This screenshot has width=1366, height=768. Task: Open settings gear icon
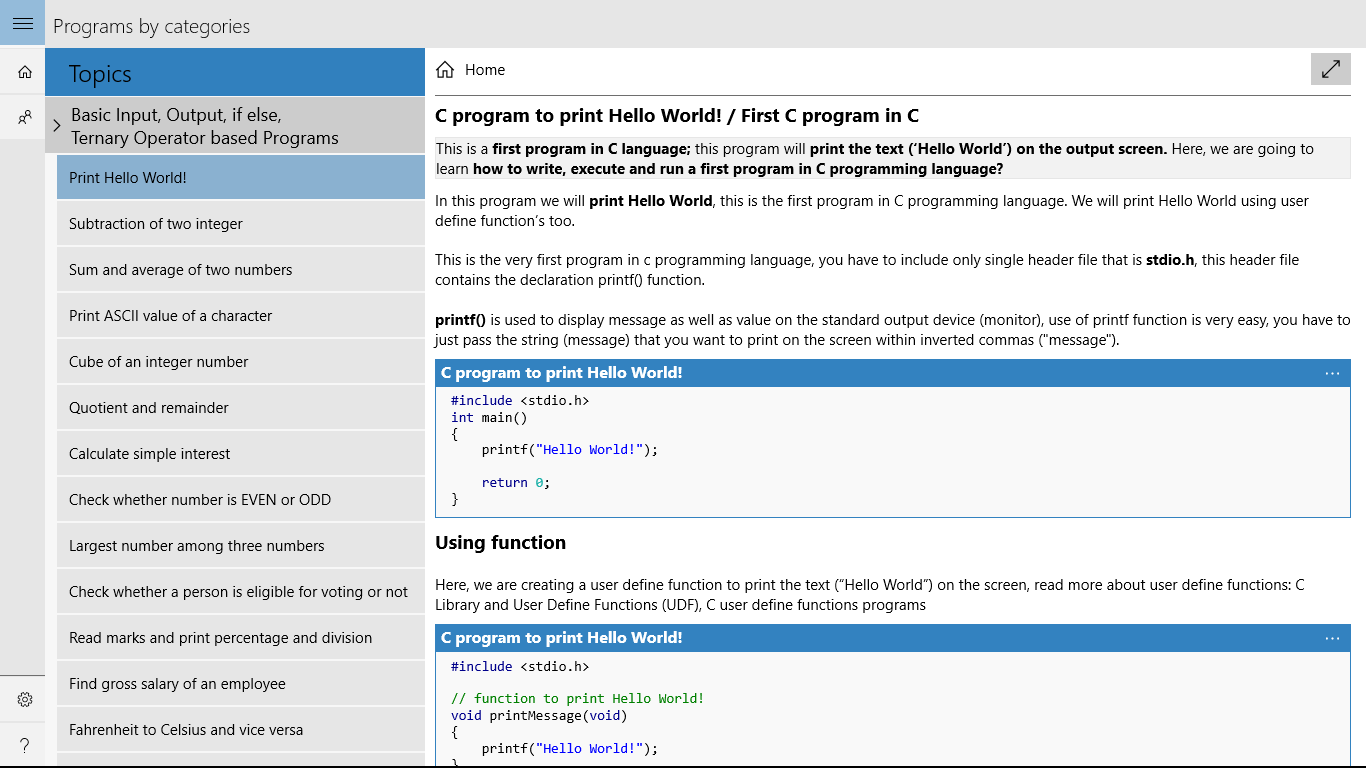coord(24,700)
